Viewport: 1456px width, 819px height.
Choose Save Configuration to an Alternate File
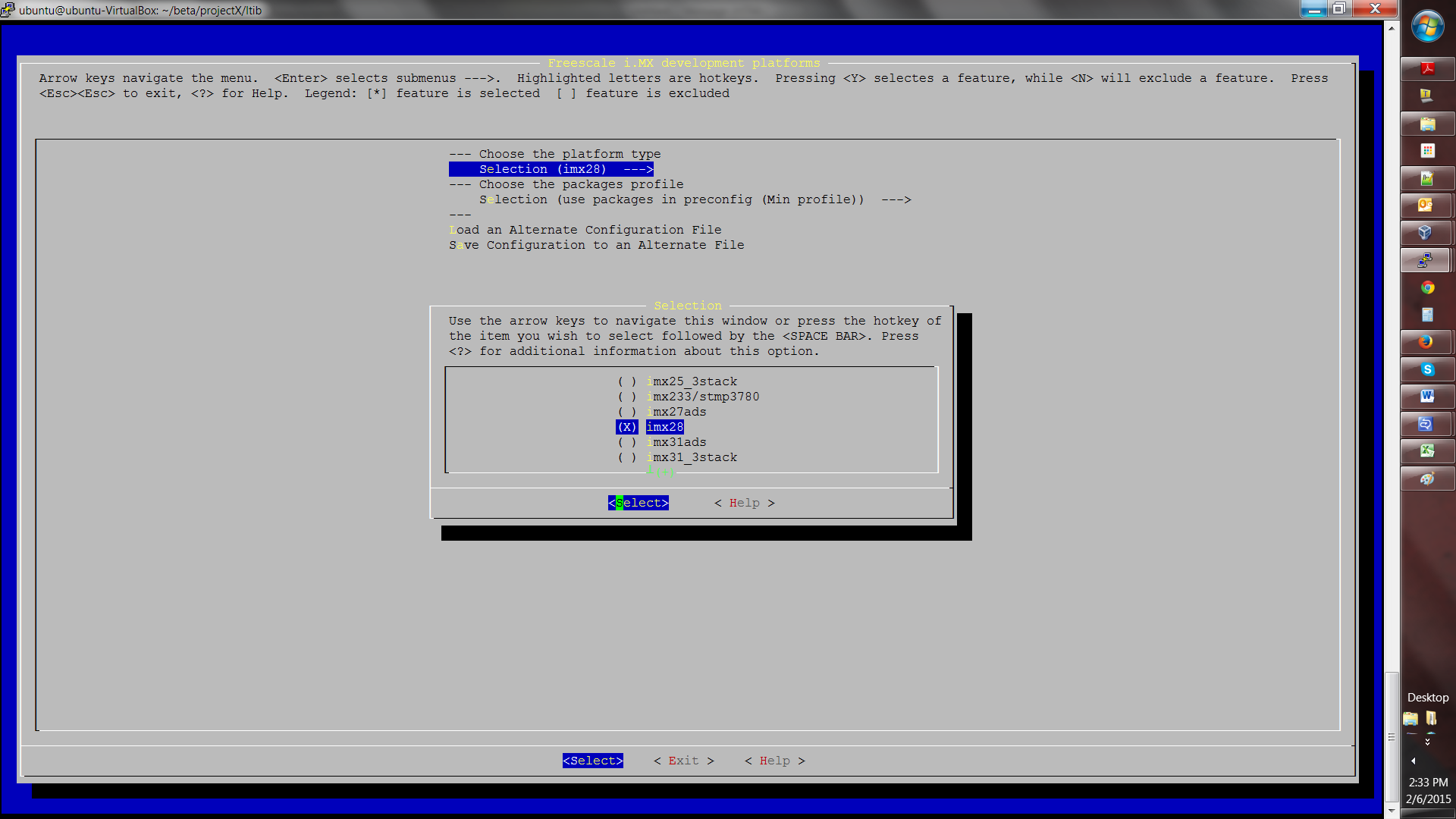tap(596, 245)
